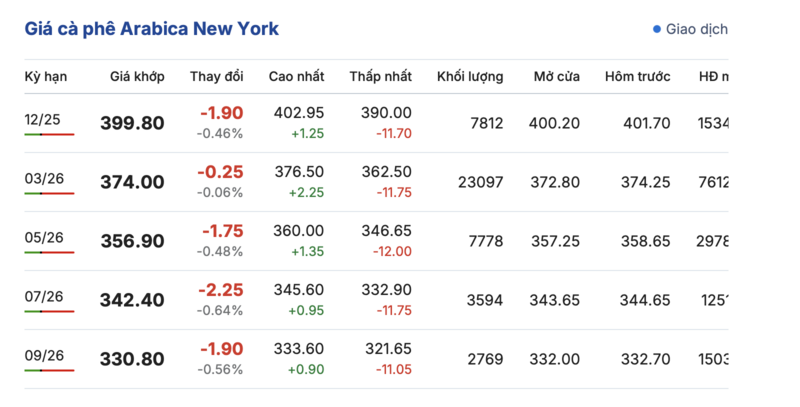Image resolution: width=800 pixels, height=407 pixels.
Task: Click the Khối lượng column header
Action: tap(470, 77)
